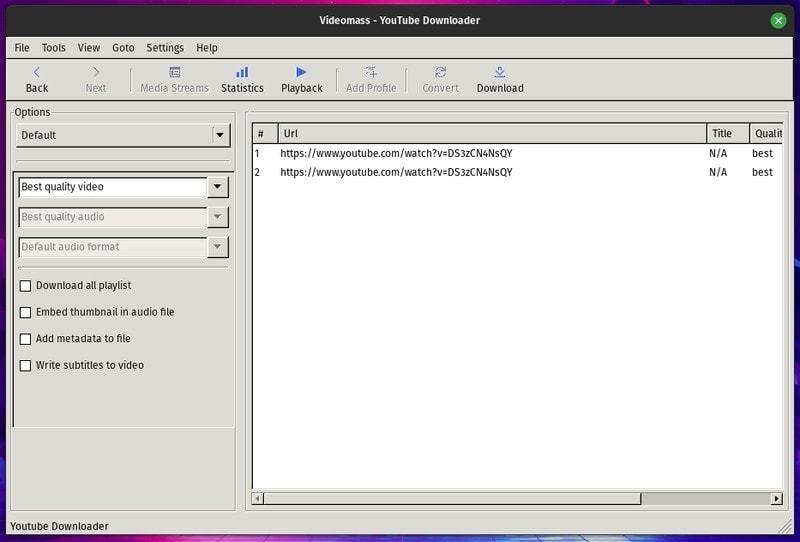Viewport: 800px width, 542px height.
Task: Click the Media Streams toolbar icon
Action: pyautogui.click(x=174, y=73)
